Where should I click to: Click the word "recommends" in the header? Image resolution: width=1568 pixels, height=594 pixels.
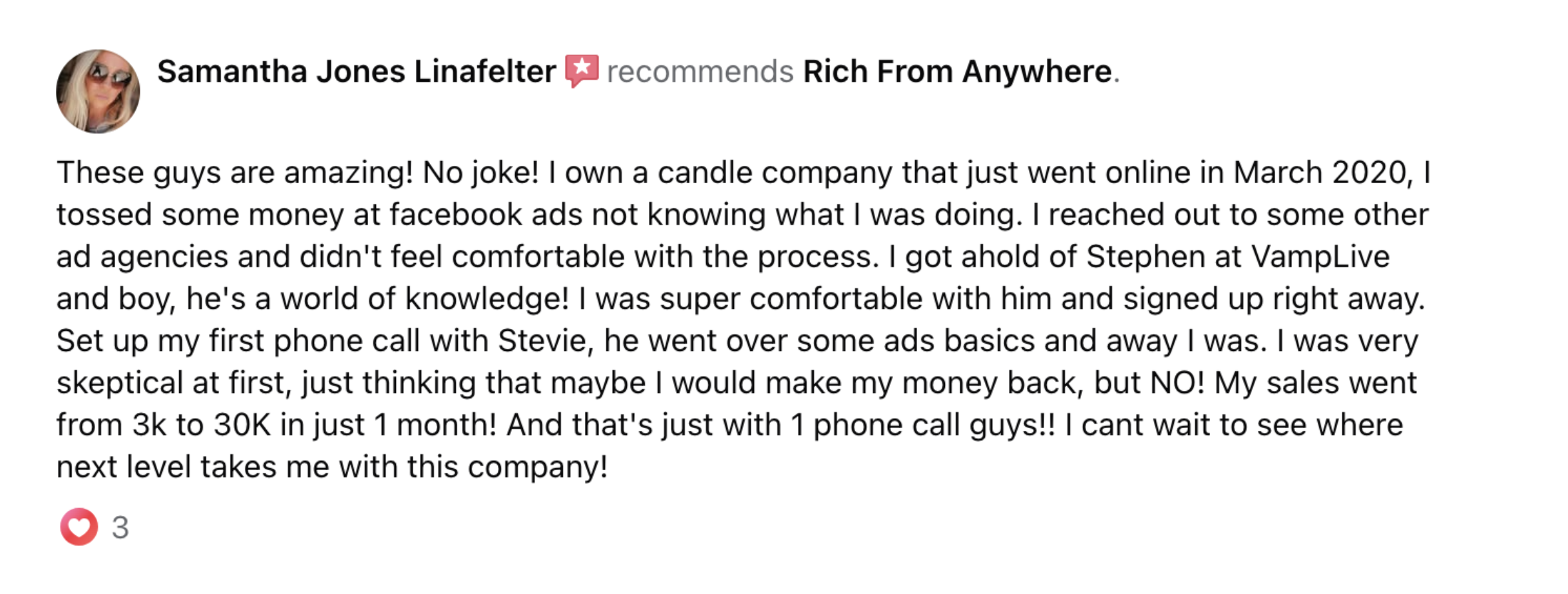tap(700, 71)
